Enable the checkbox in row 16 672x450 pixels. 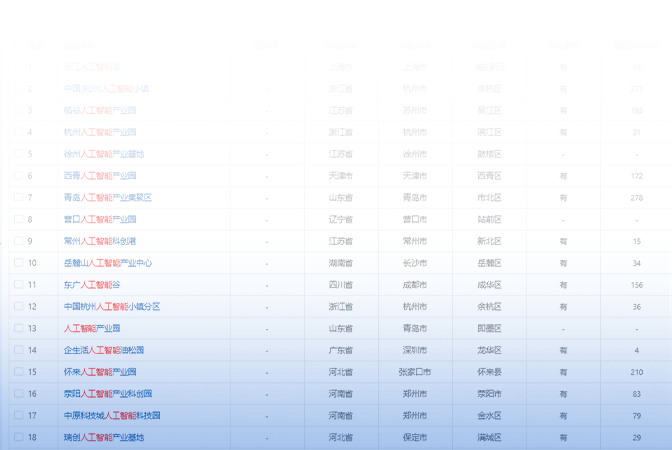click(18, 393)
